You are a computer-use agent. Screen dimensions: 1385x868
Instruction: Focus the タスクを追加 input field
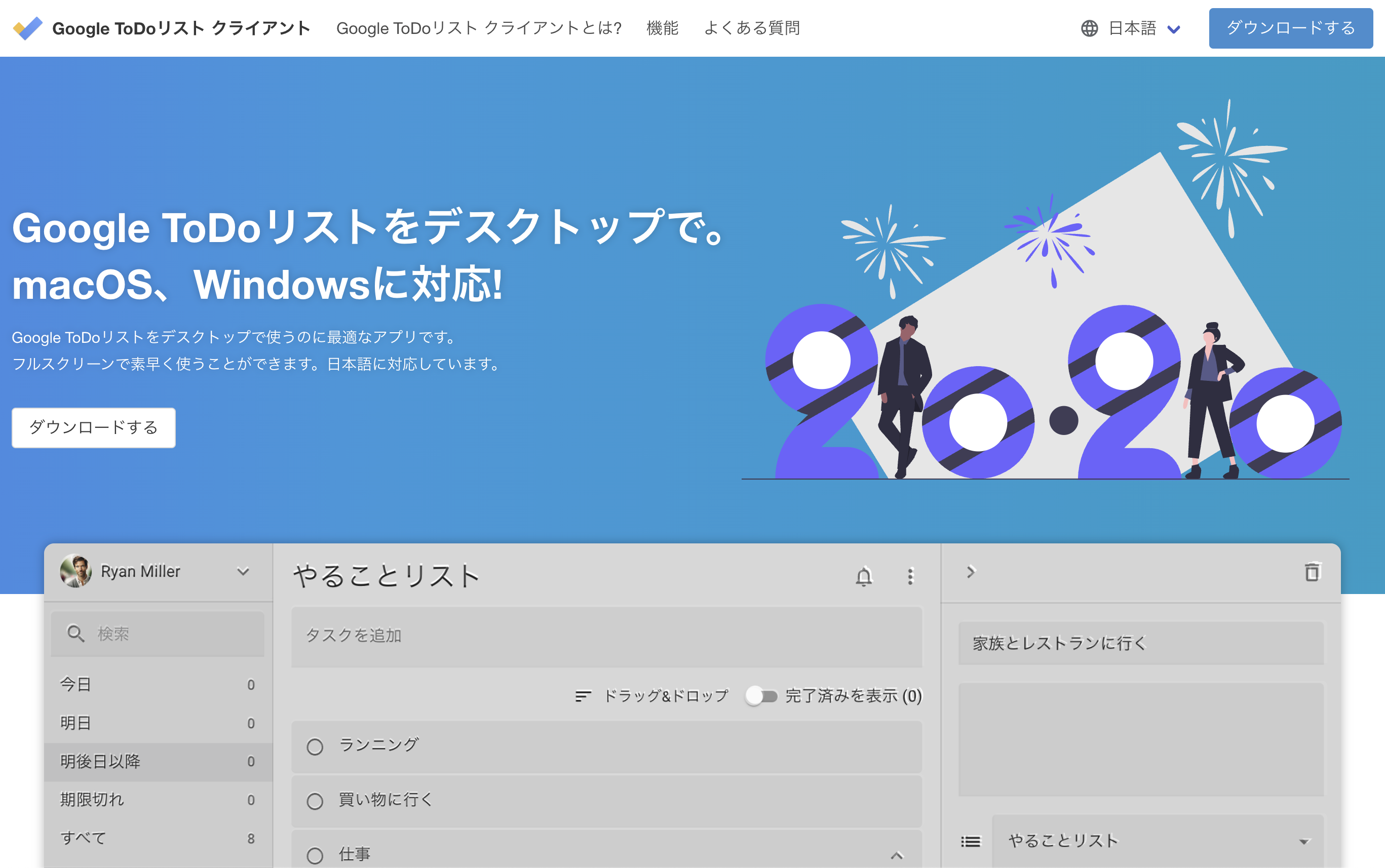click(x=606, y=636)
